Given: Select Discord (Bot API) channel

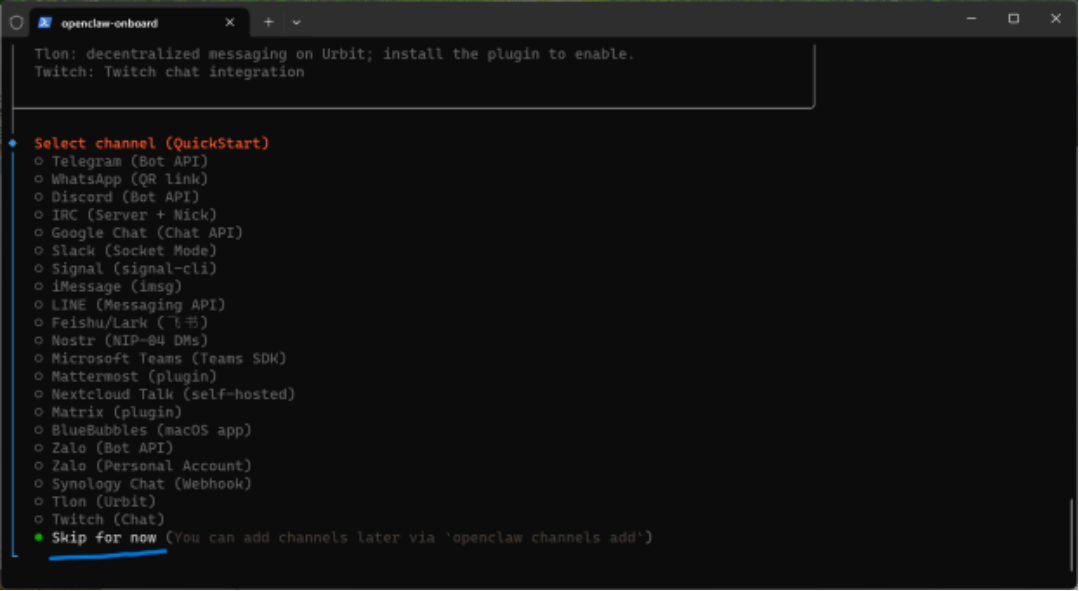Looking at the screenshot, I should (x=125, y=197).
